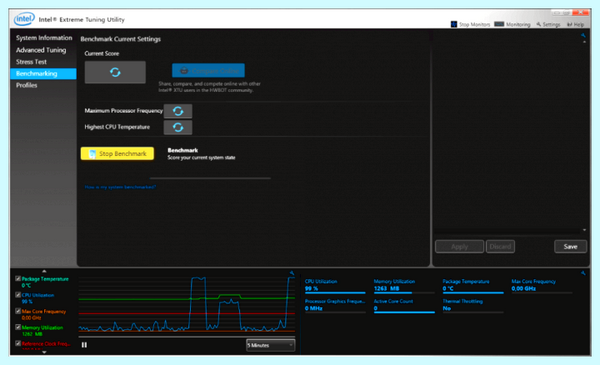Select the CPU Utilization 99 % tile

tap(335, 286)
